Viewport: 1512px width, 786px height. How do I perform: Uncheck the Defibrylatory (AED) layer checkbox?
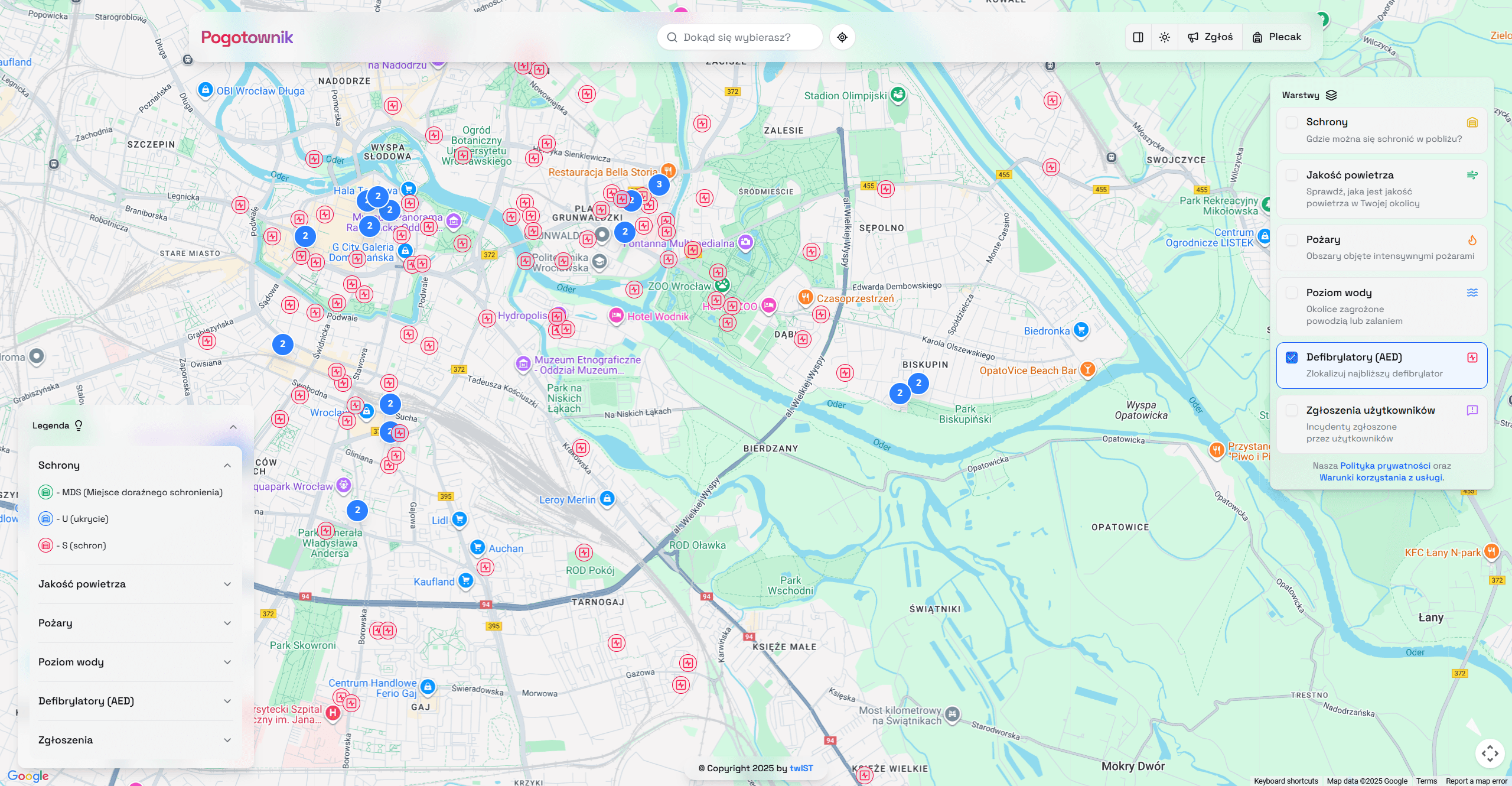[1292, 358]
